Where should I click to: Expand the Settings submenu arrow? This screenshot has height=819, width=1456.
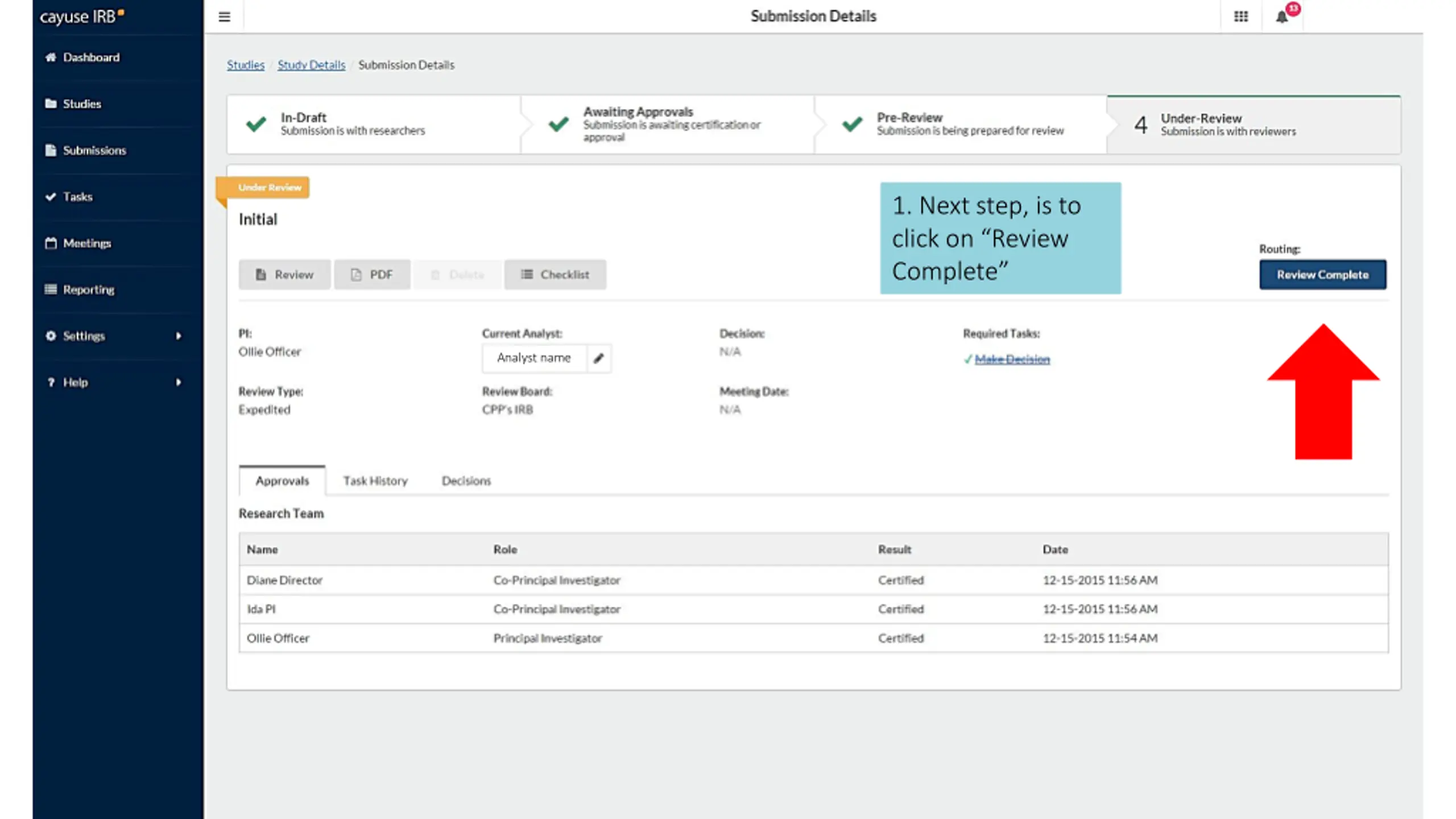pyautogui.click(x=179, y=336)
